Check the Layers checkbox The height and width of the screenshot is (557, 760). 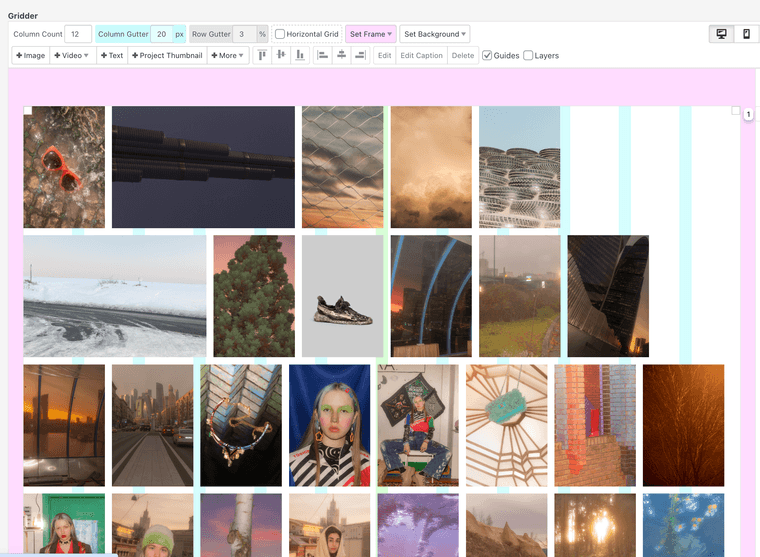click(x=529, y=55)
